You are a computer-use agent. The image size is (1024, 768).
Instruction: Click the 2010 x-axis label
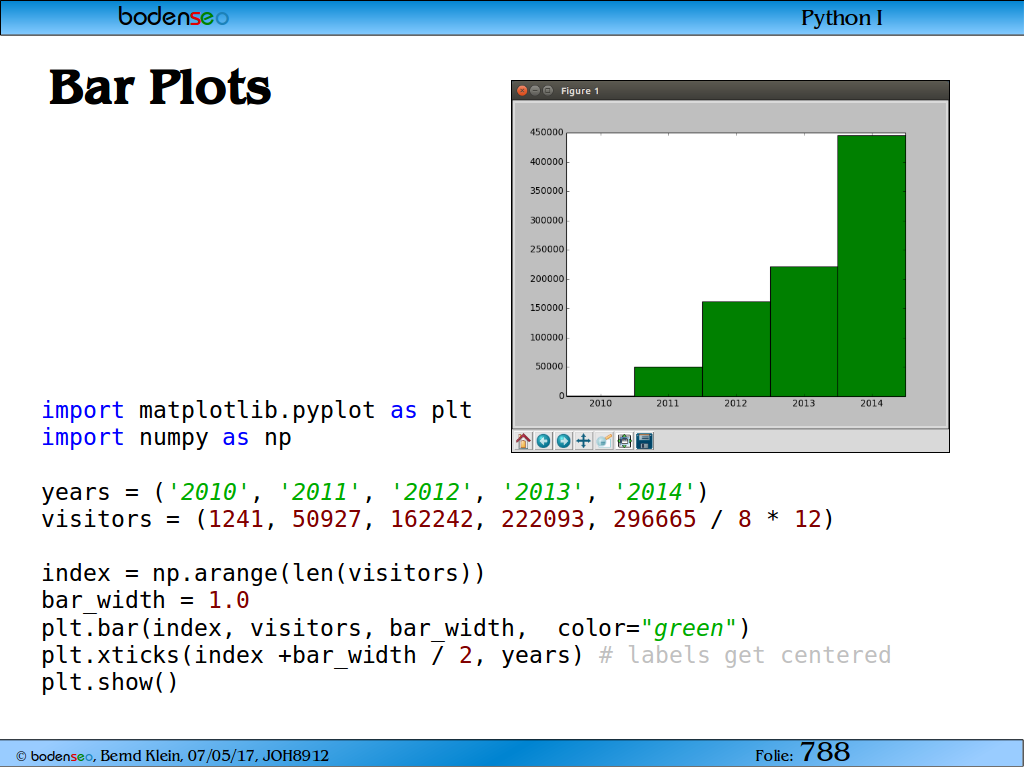[x=600, y=404]
